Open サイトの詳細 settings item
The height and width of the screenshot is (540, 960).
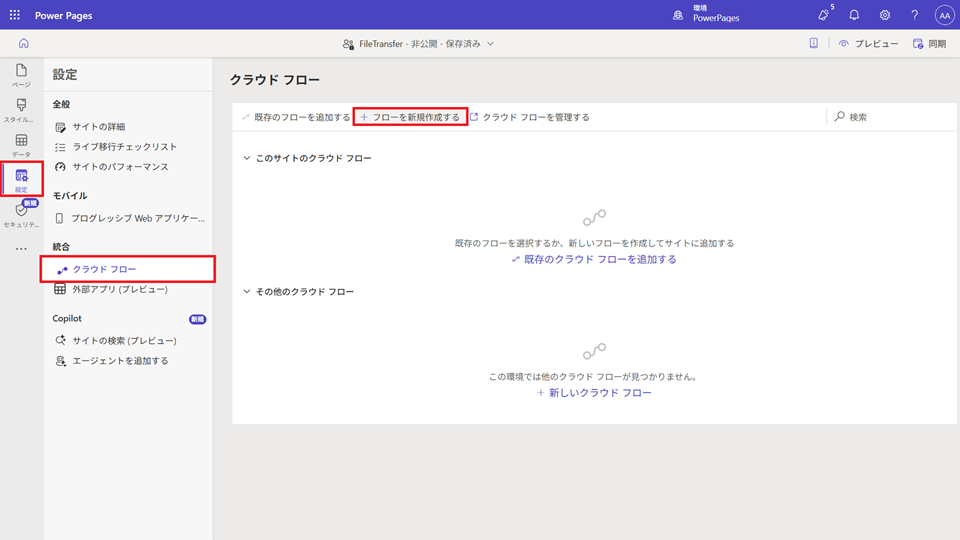tap(98, 127)
